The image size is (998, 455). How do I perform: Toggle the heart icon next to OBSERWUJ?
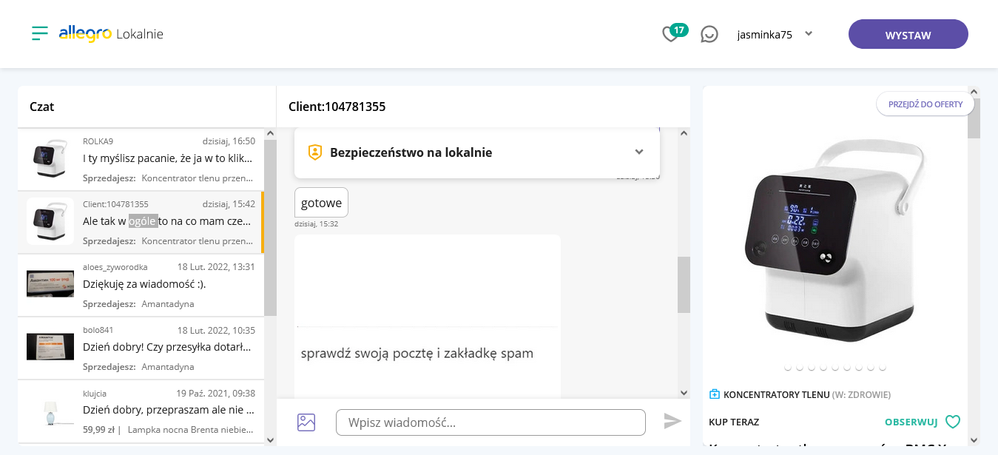pos(952,422)
